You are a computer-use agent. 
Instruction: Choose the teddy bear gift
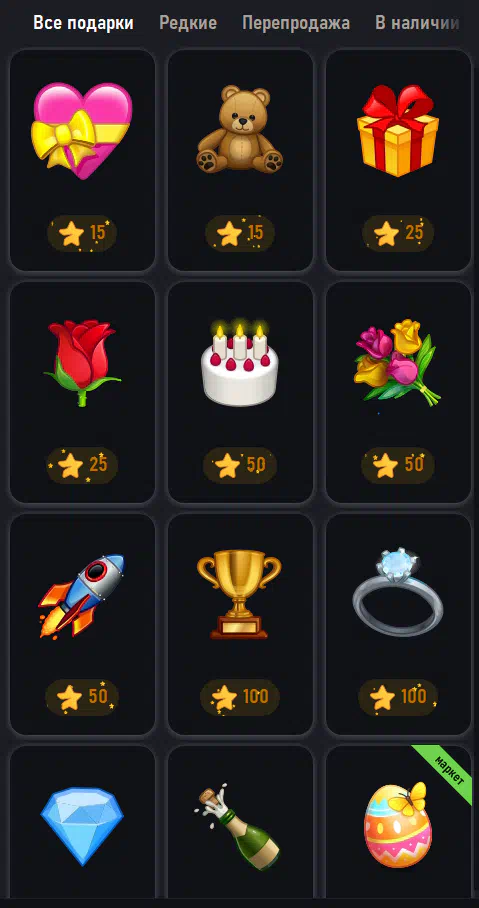pos(240,129)
